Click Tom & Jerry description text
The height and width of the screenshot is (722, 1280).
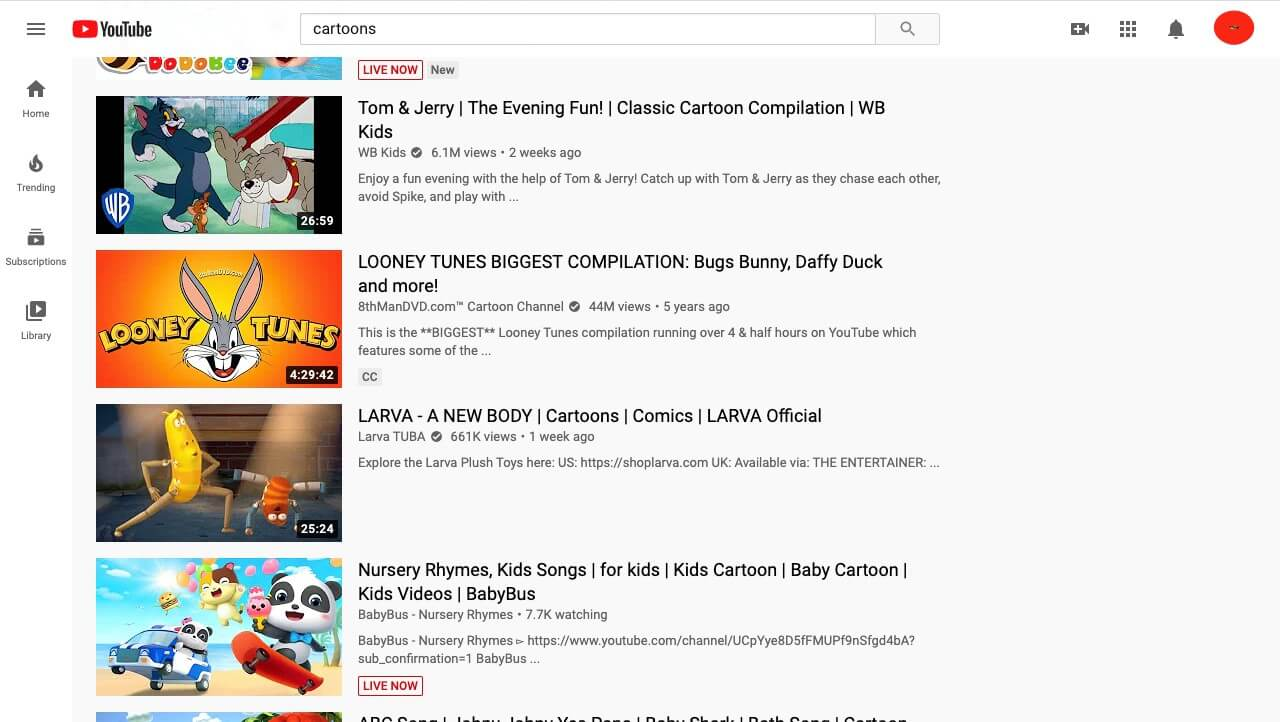[649, 188]
